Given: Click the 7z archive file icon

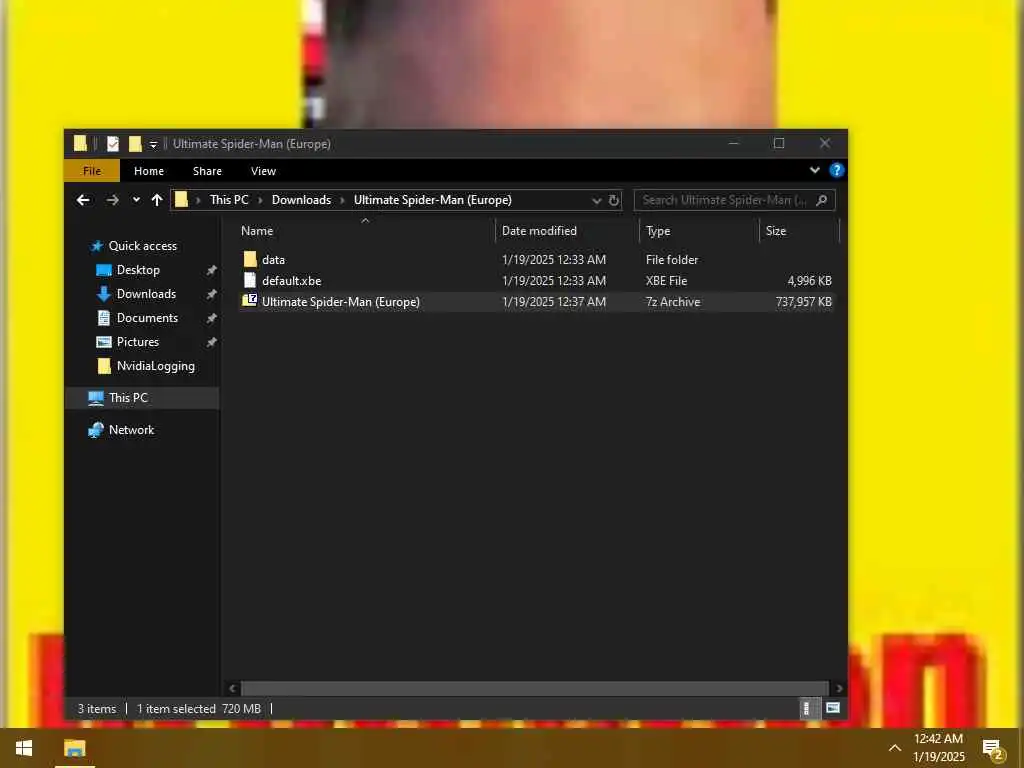Looking at the screenshot, I should coord(249,300).
